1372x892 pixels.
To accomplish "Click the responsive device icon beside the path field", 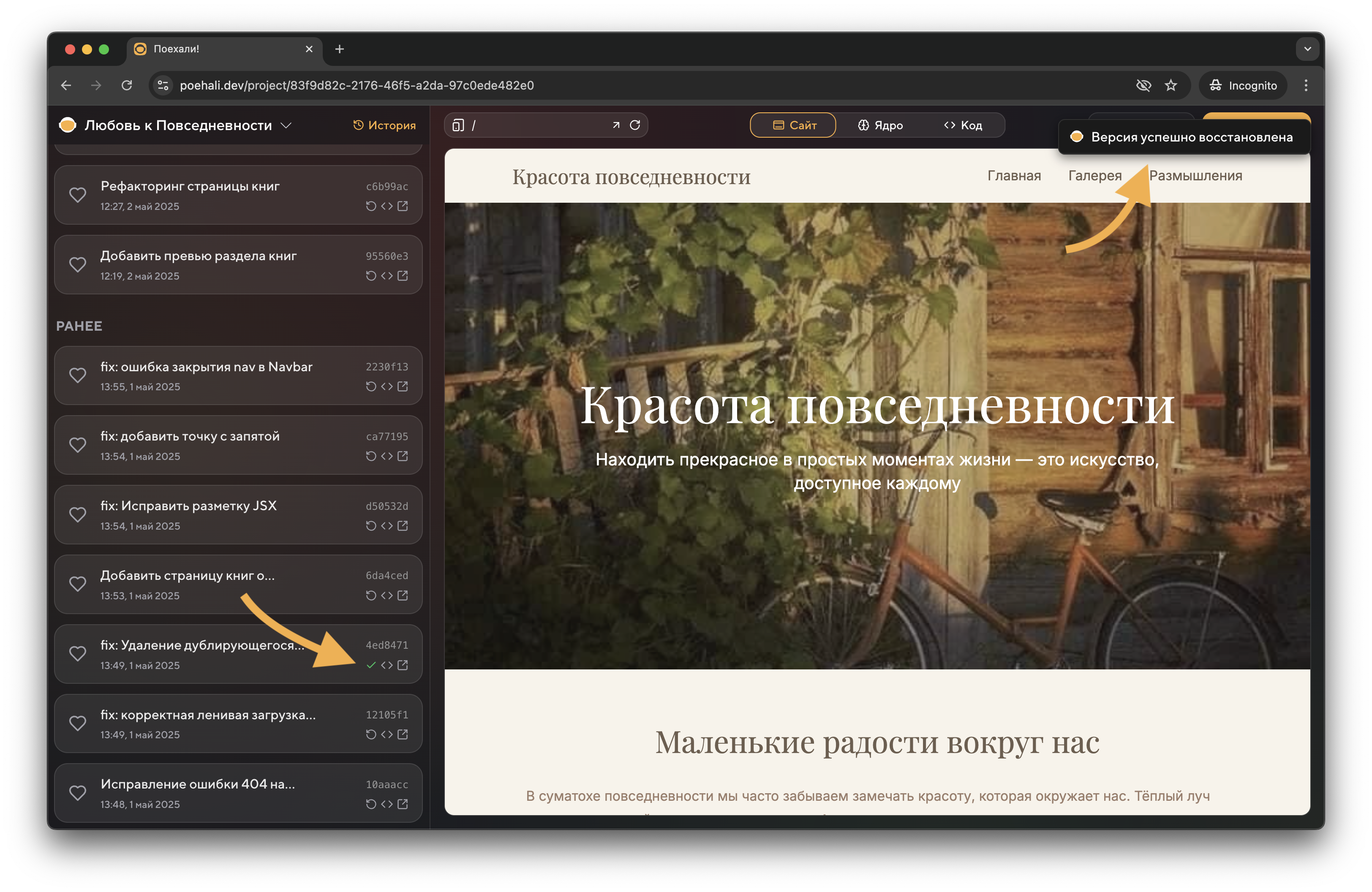I will [458, 125].
